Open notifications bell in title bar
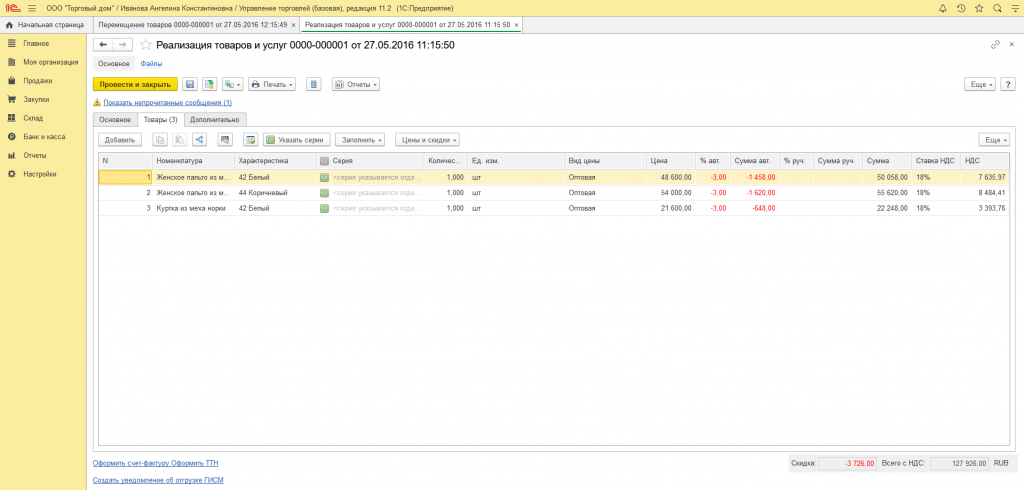 pyautogui.click(x=942, y=8)
